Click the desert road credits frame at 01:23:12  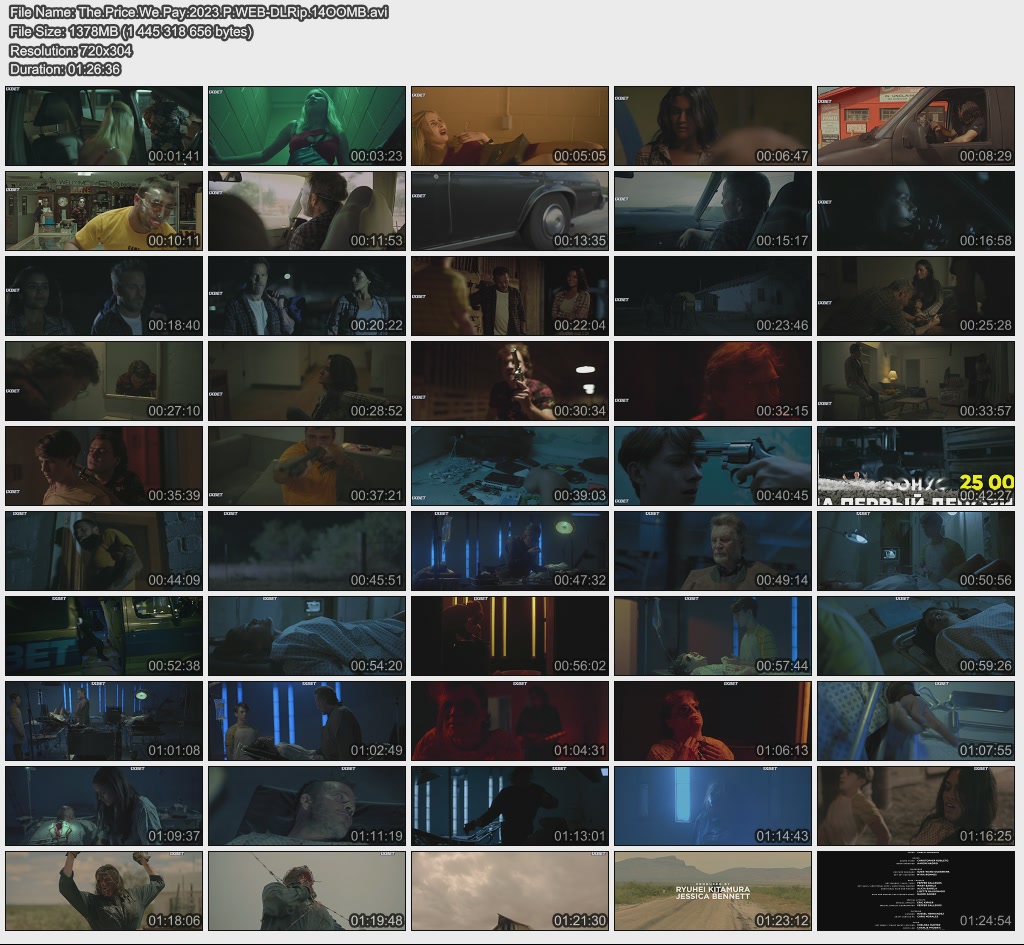[712, 891]
